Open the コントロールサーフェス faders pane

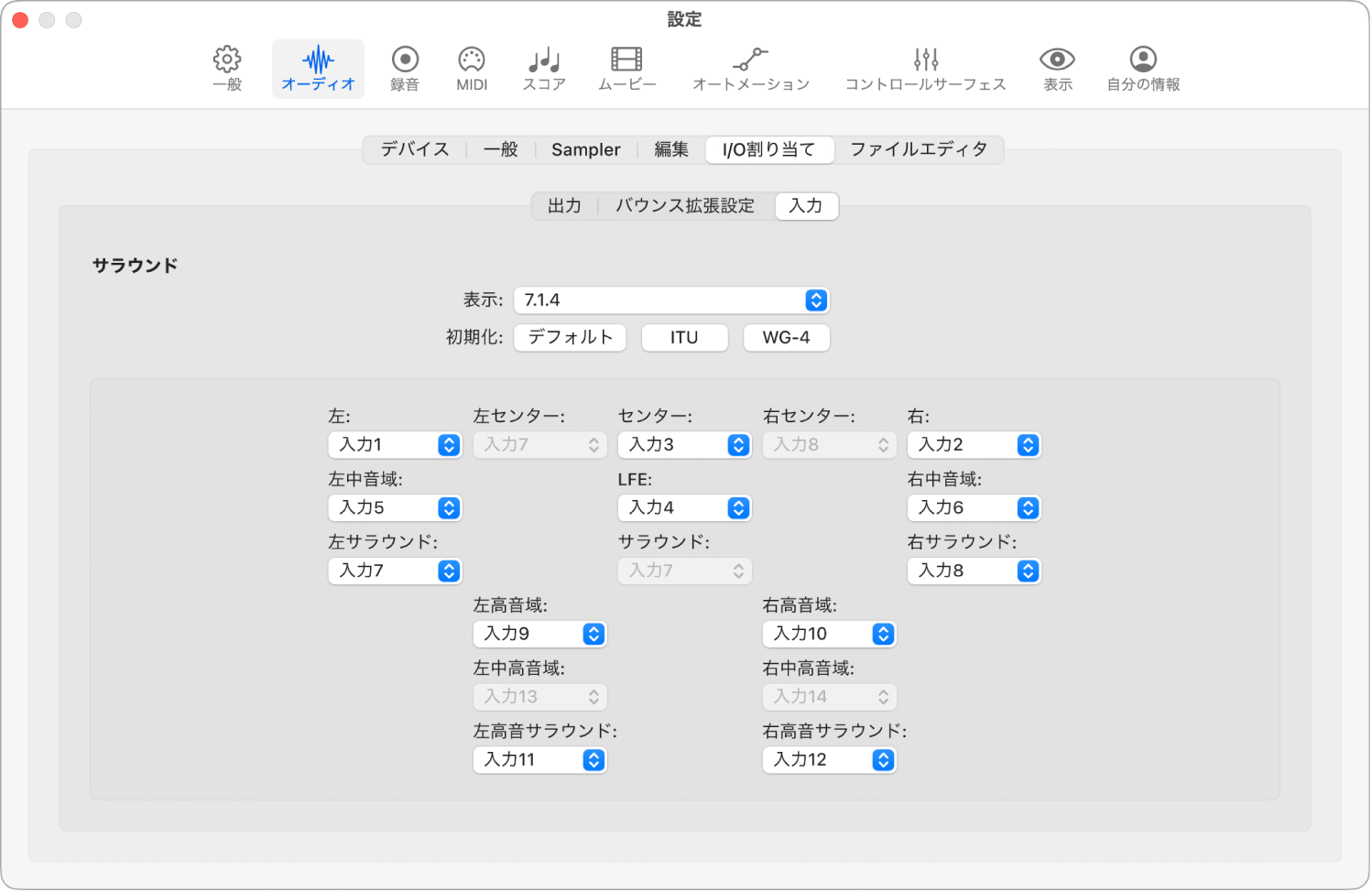point(925,69)
